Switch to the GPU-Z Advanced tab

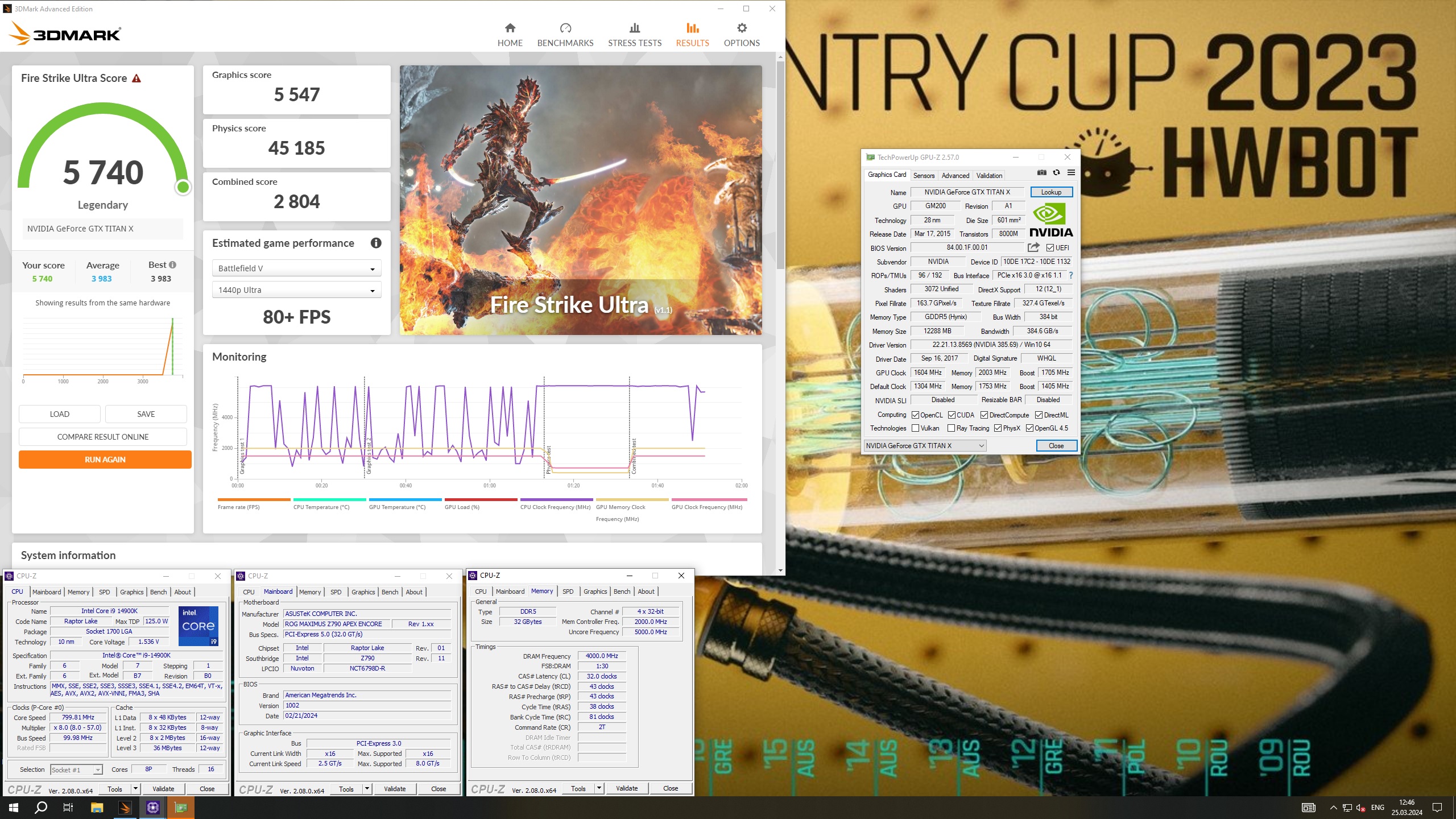[955, 176]
